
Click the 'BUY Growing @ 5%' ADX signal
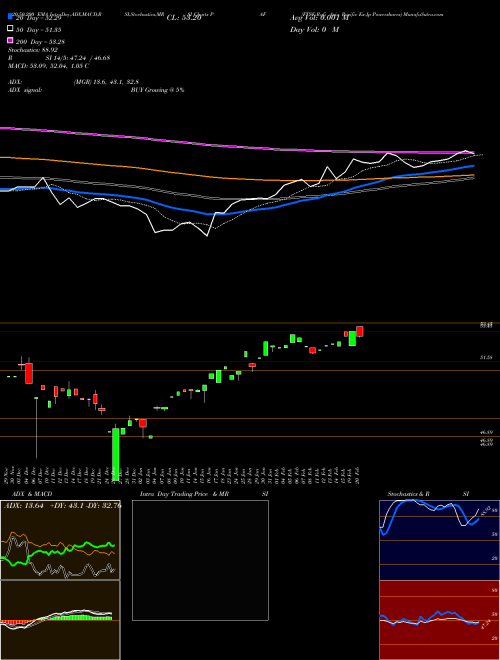[157, 90]
